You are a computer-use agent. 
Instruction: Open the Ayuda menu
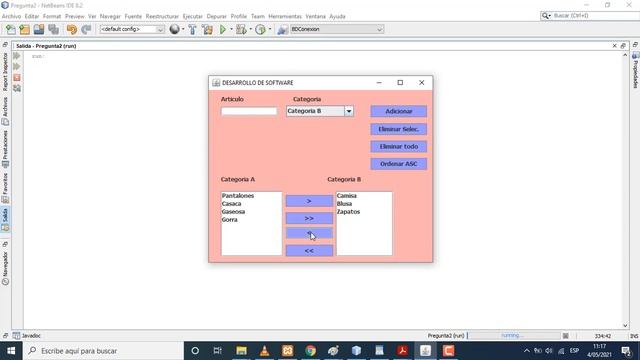pos(337,16)
